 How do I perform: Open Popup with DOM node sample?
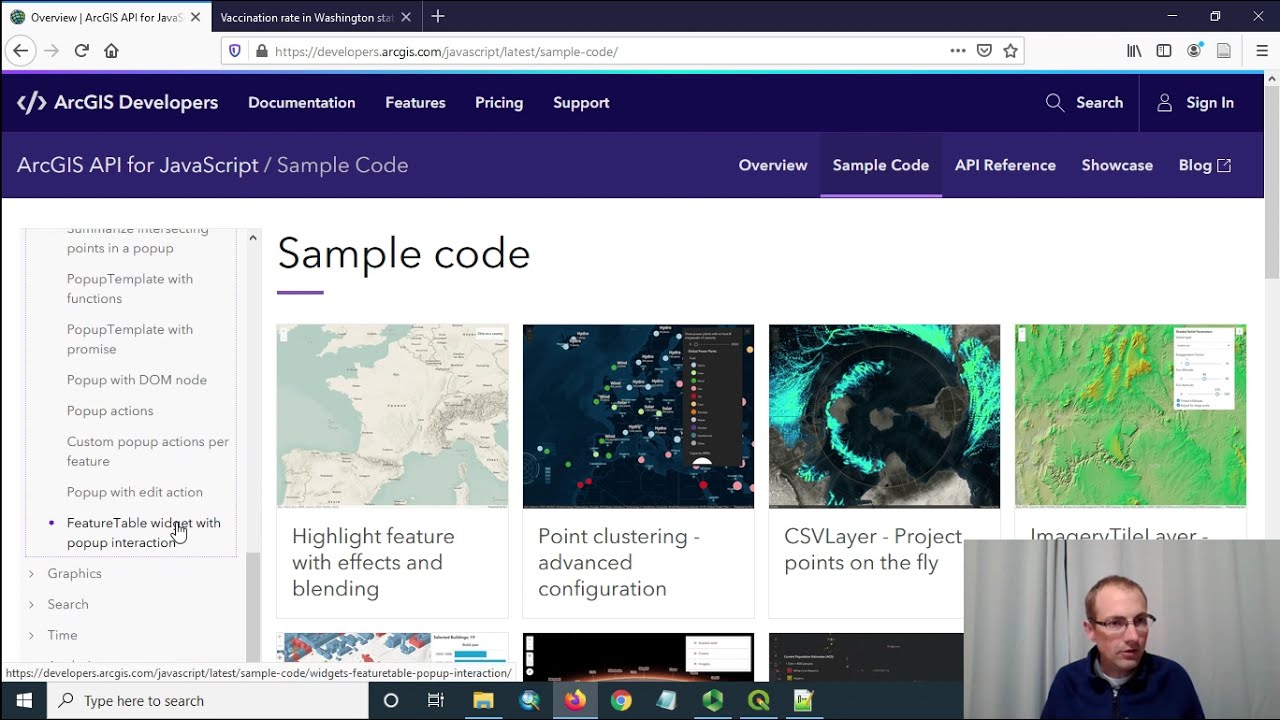[137, 380]
